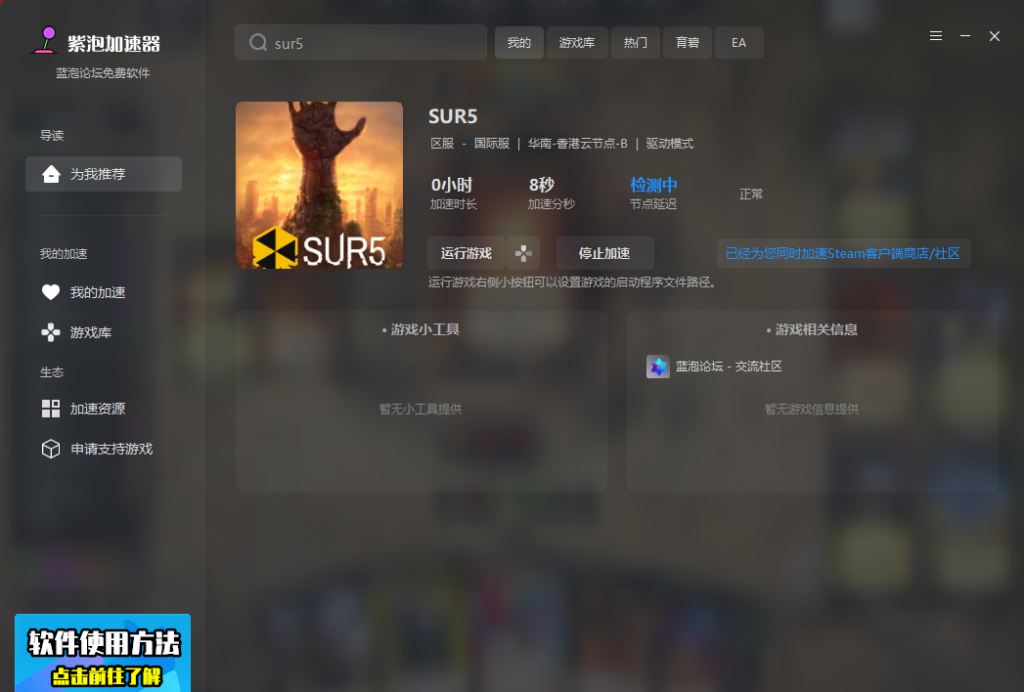Click the gamepad icon beside sidebar 游戏库
The width and height of the screenshot is (1024, 692).
[51, 332]
